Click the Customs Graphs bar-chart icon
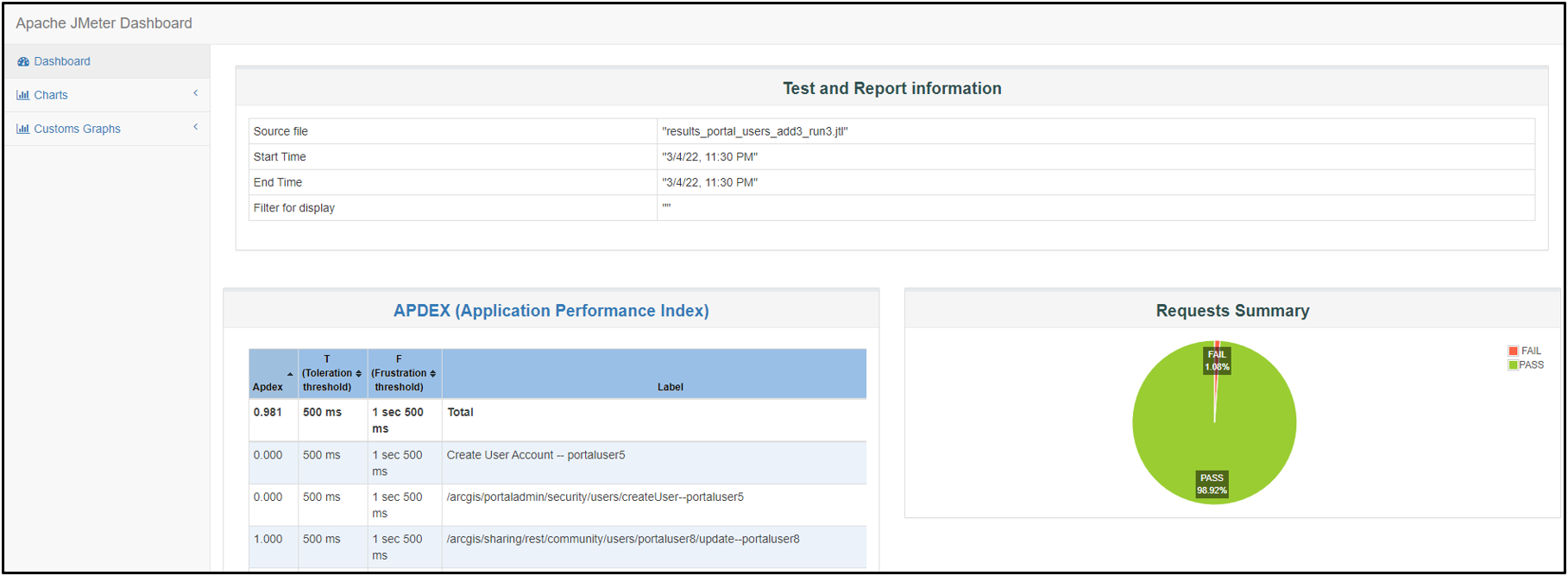The image size is (1568, 576). point(22,129)
